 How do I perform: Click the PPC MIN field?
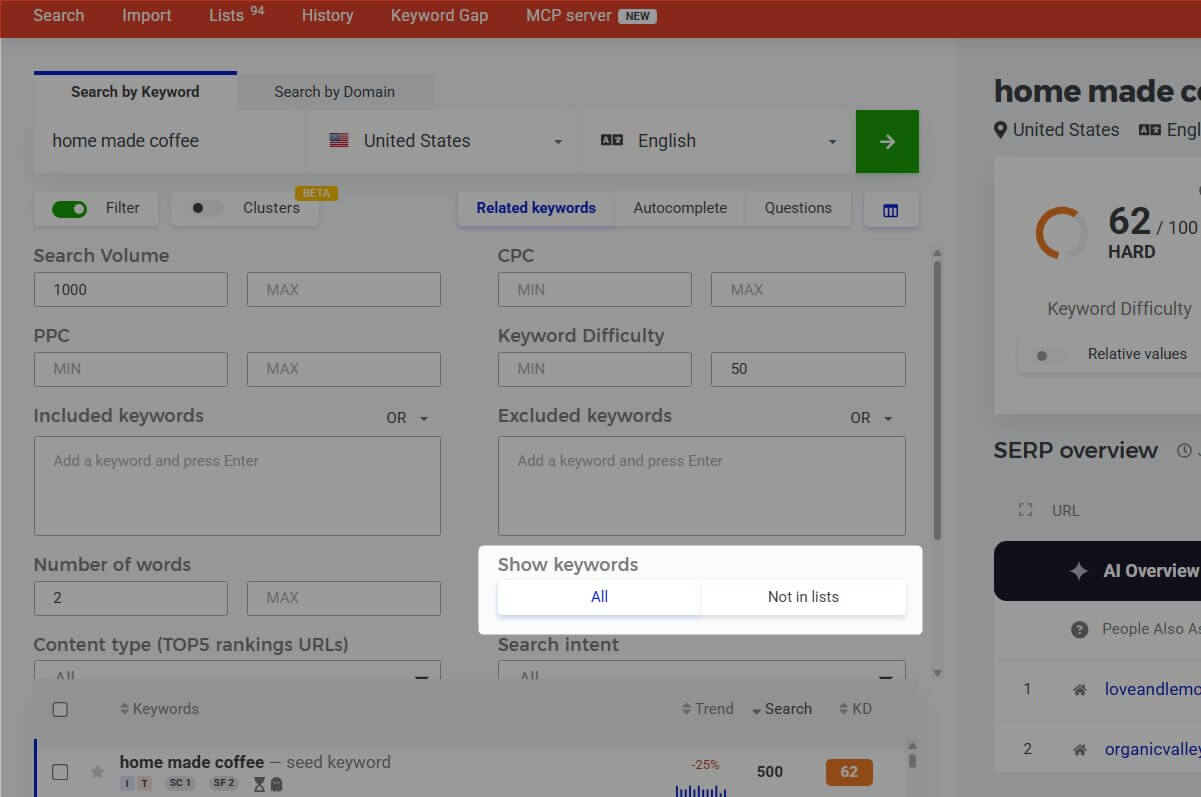[131, 369]
